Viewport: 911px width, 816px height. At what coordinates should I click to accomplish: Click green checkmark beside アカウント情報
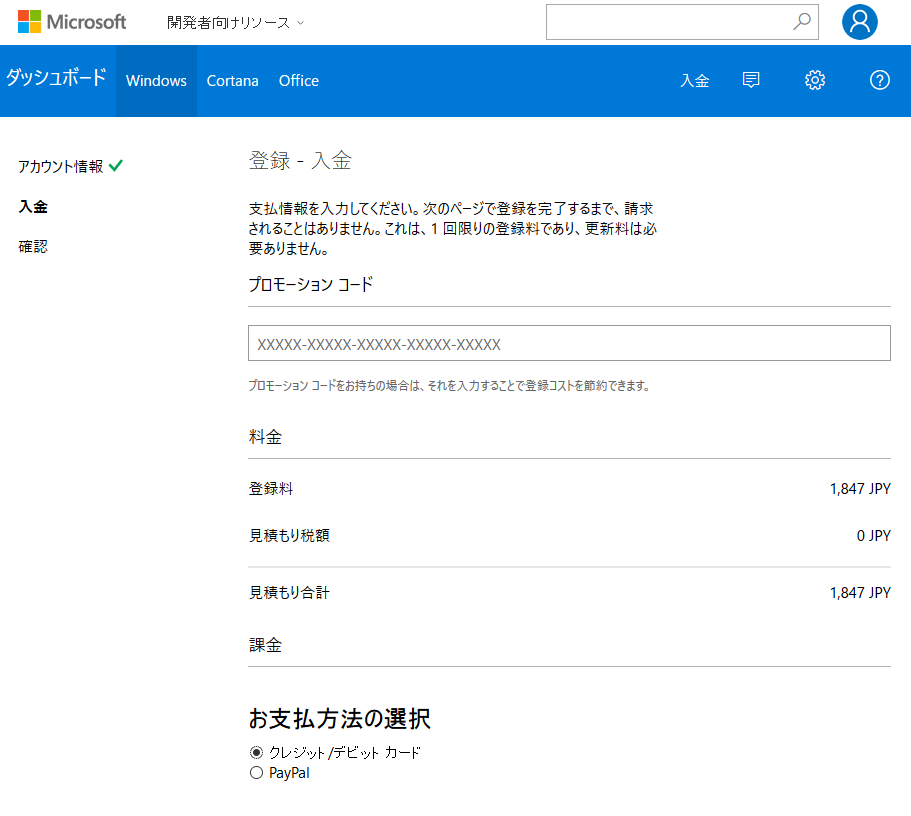point(116,166)
